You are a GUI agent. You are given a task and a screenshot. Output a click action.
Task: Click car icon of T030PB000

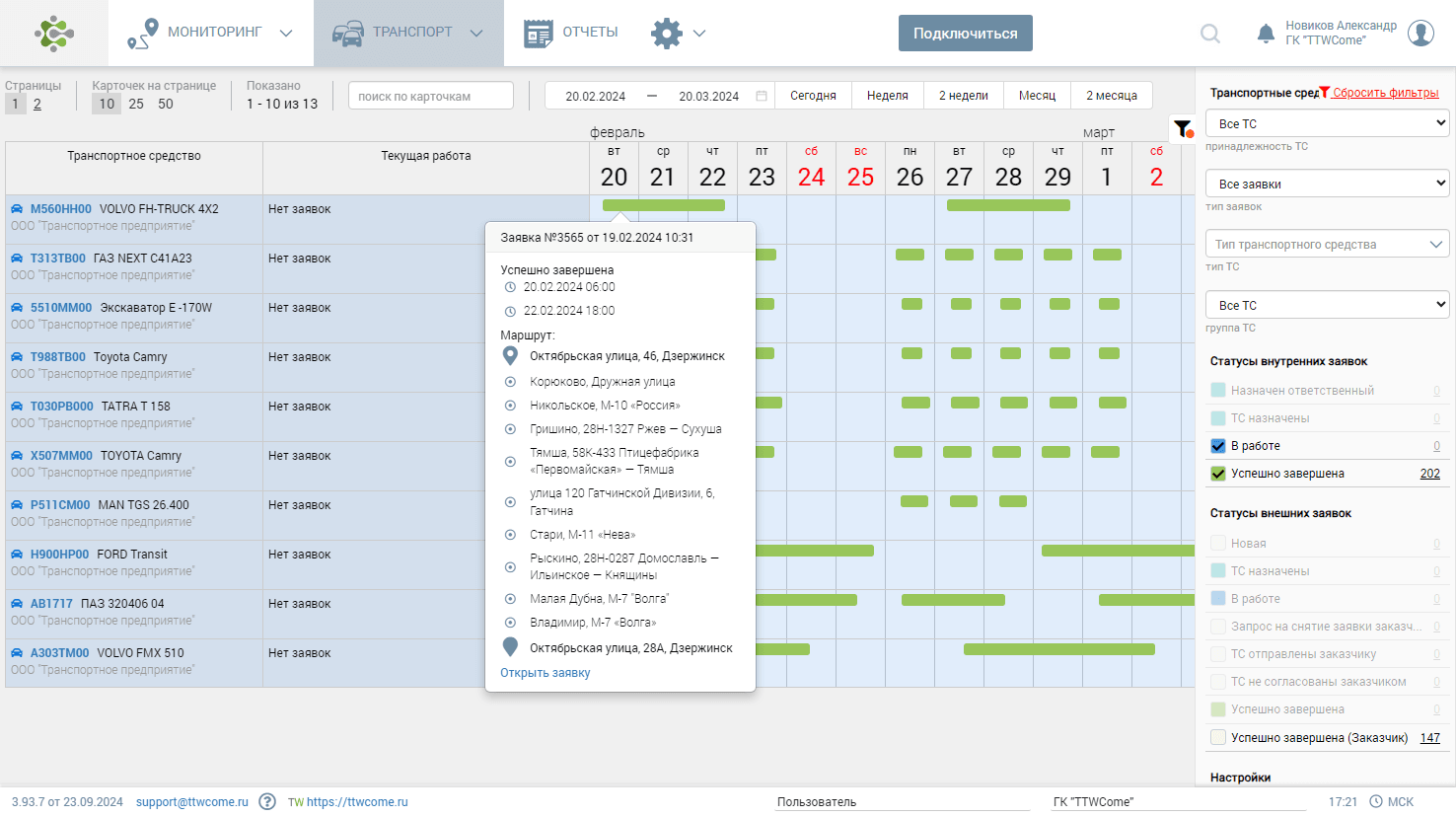pos(17,407)
